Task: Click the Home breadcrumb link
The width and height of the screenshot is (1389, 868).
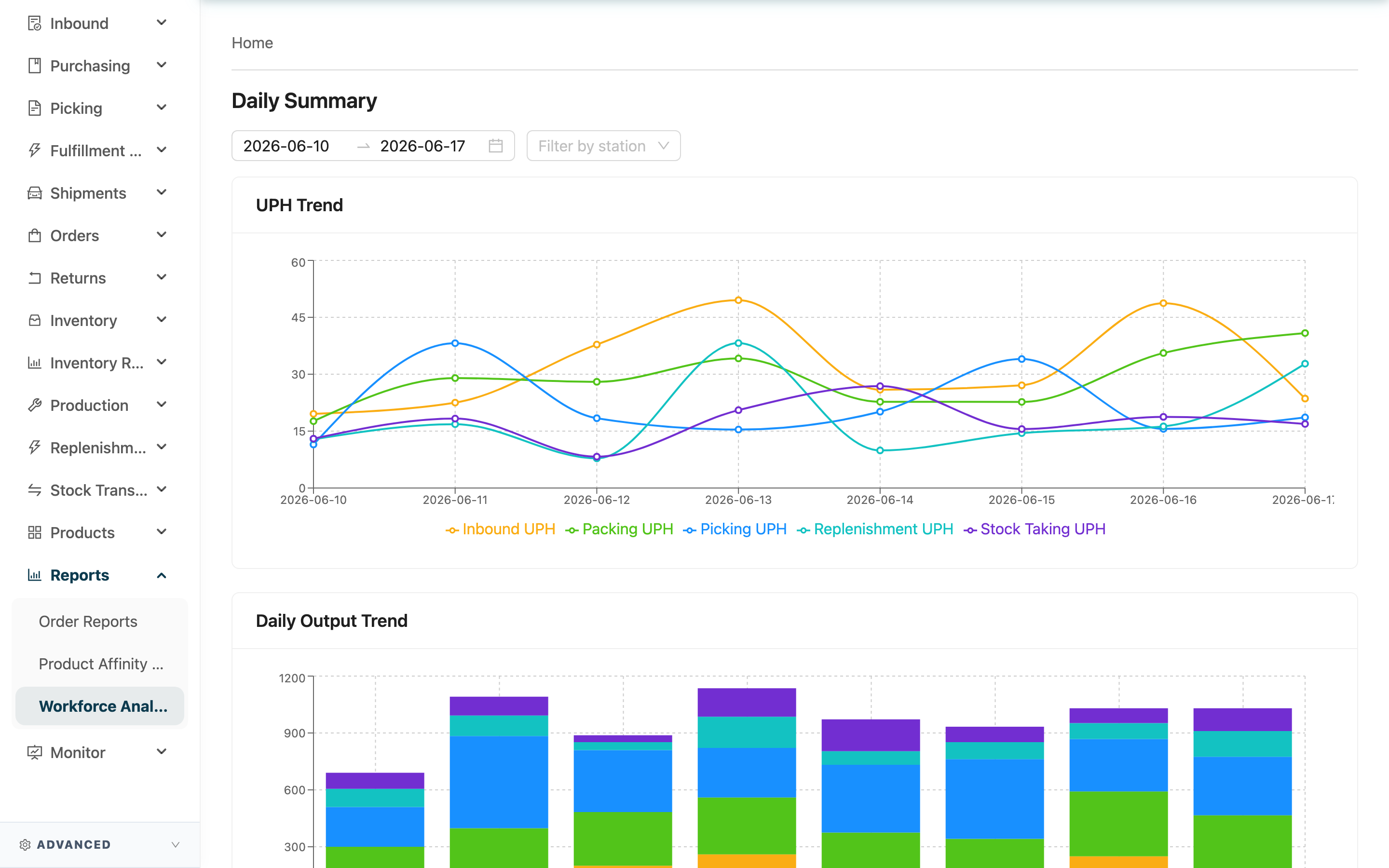Action: (x=252, y=43)
